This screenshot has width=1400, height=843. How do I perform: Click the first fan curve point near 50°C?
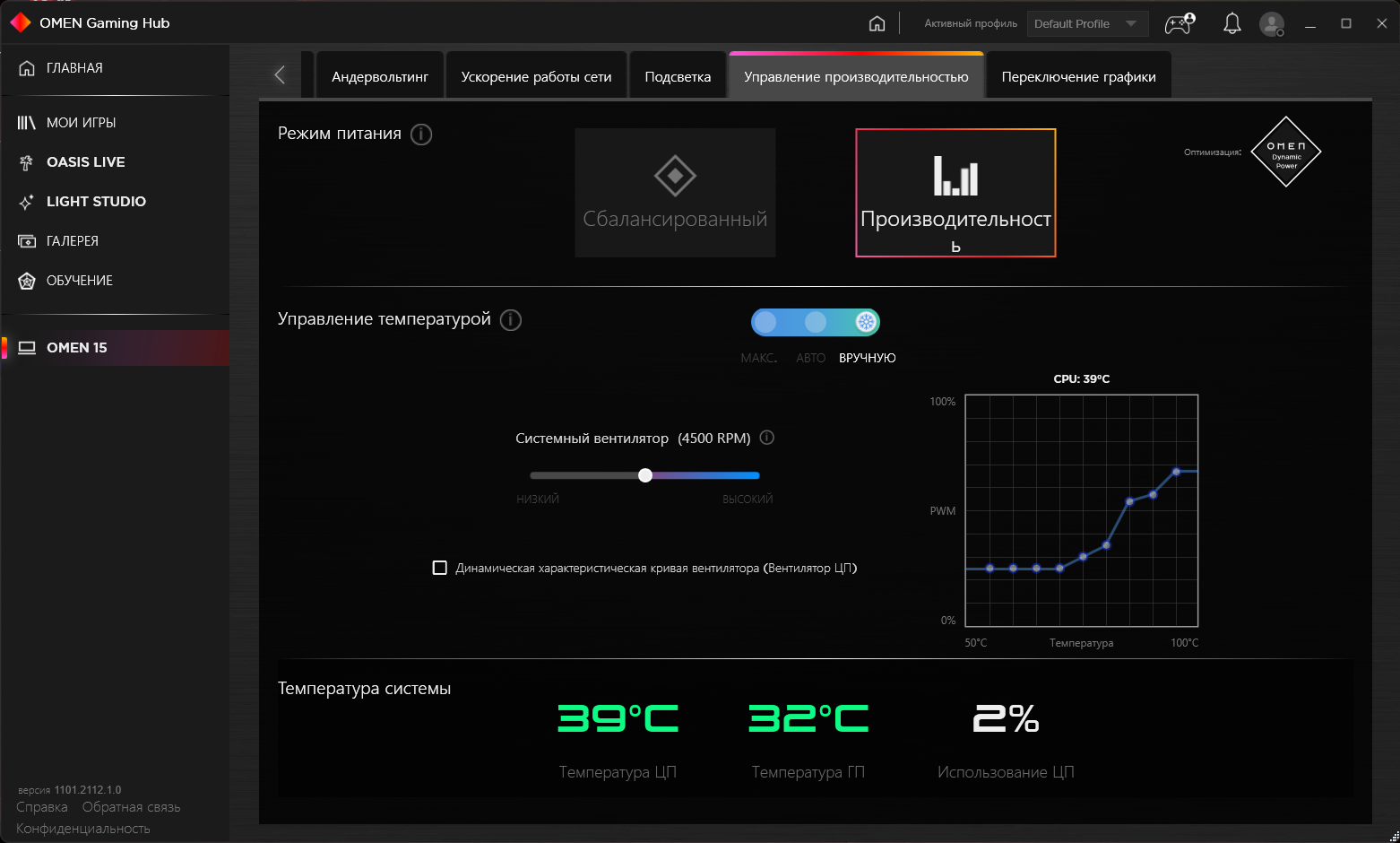tap(990, 568)
